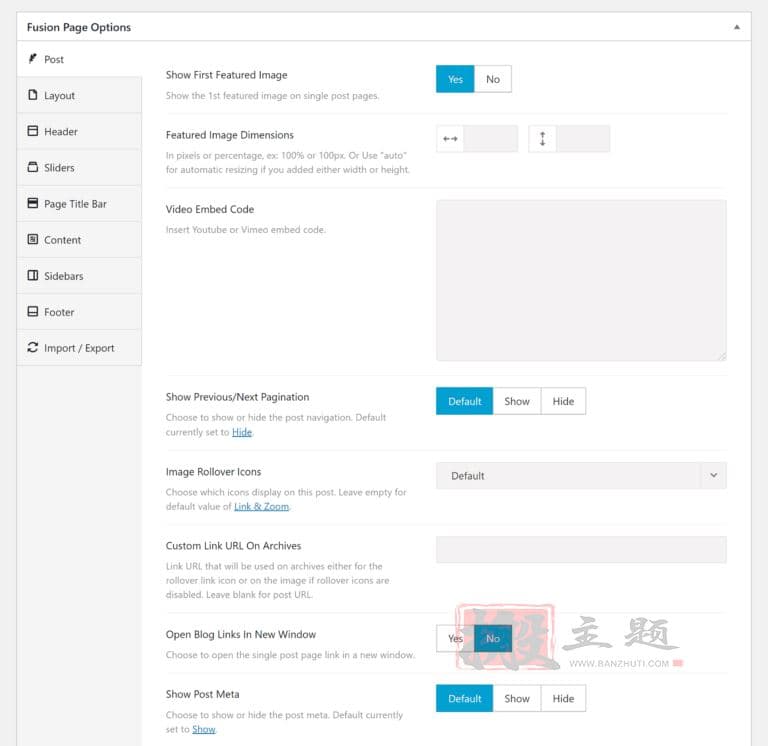Select Show for Previous/Next Pagination
Viewport: 768px width, 746px height.
click(x=517, y=401)
